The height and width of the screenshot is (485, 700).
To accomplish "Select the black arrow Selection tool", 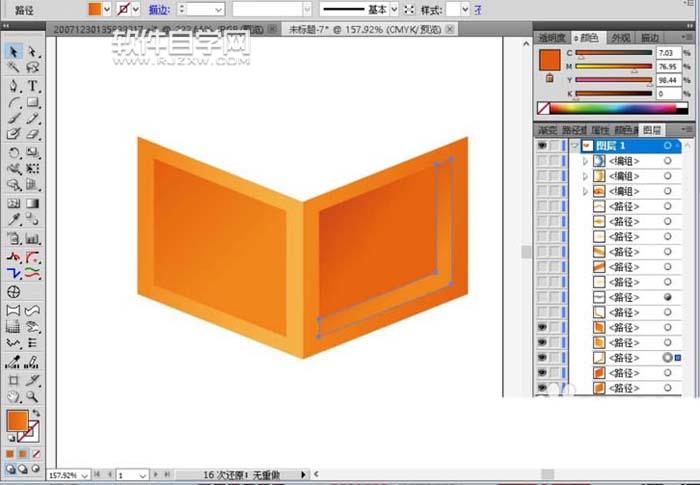I will 14,52.
